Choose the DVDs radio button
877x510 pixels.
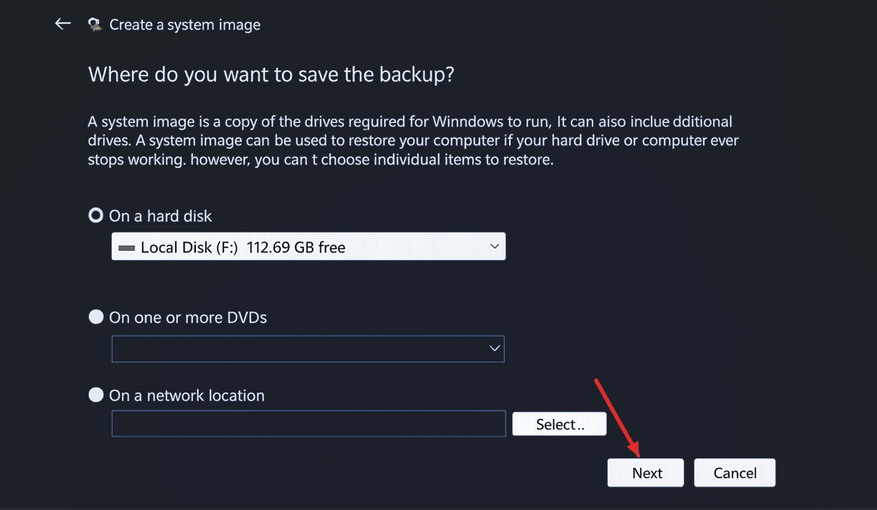96,317
